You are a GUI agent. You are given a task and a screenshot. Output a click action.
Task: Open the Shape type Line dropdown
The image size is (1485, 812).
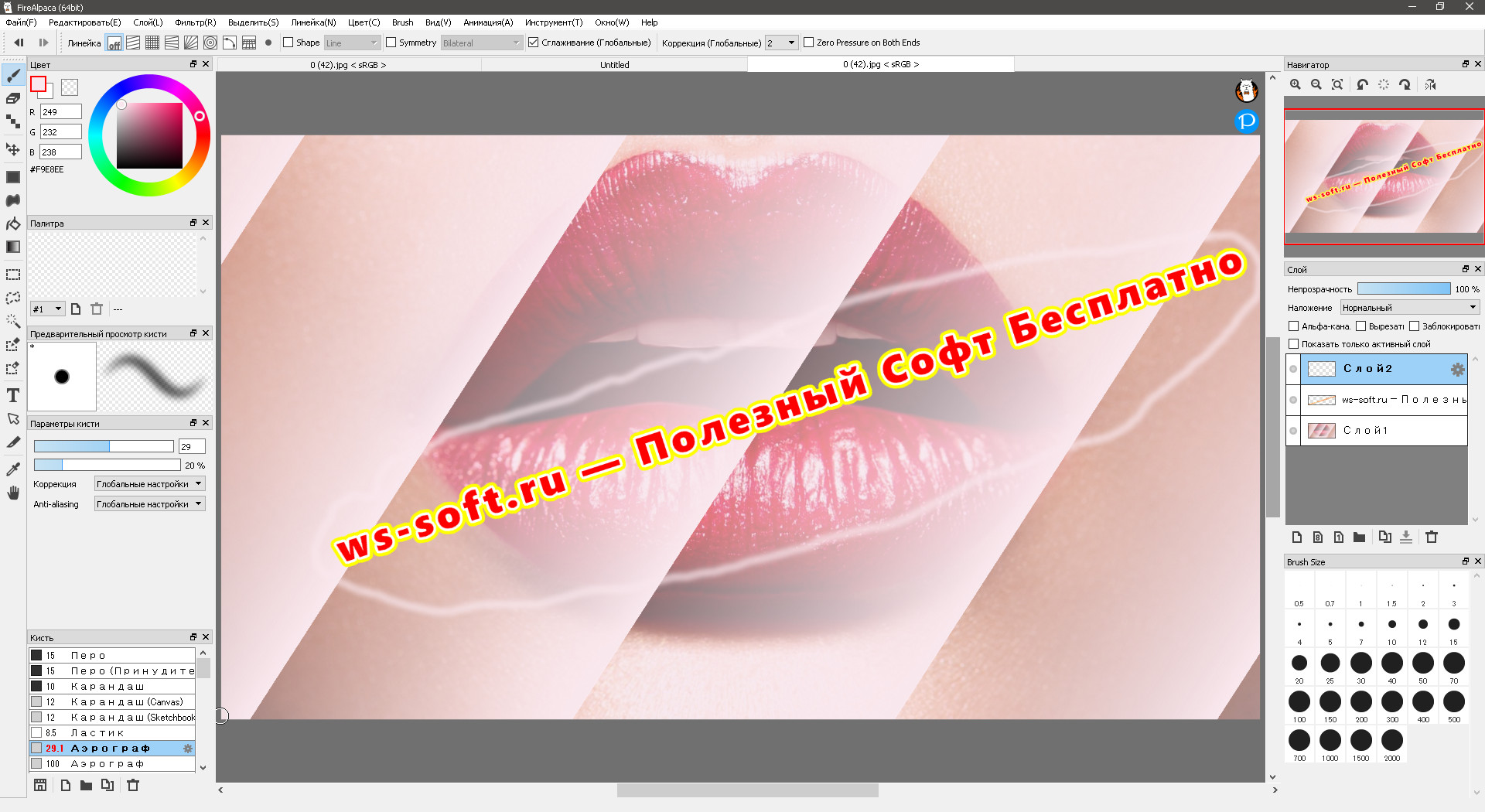(x=352, y=43)
